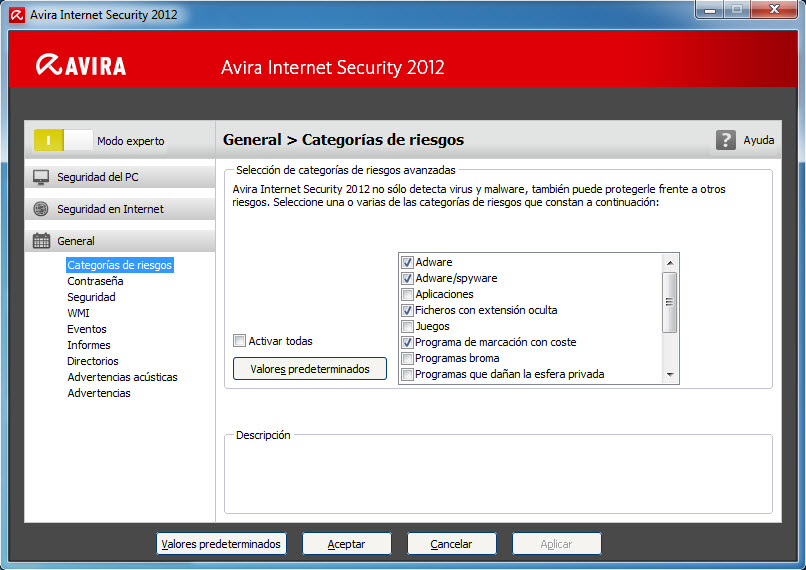
Task: Toggle the Modo experto switch
Action: pos(63,140)
